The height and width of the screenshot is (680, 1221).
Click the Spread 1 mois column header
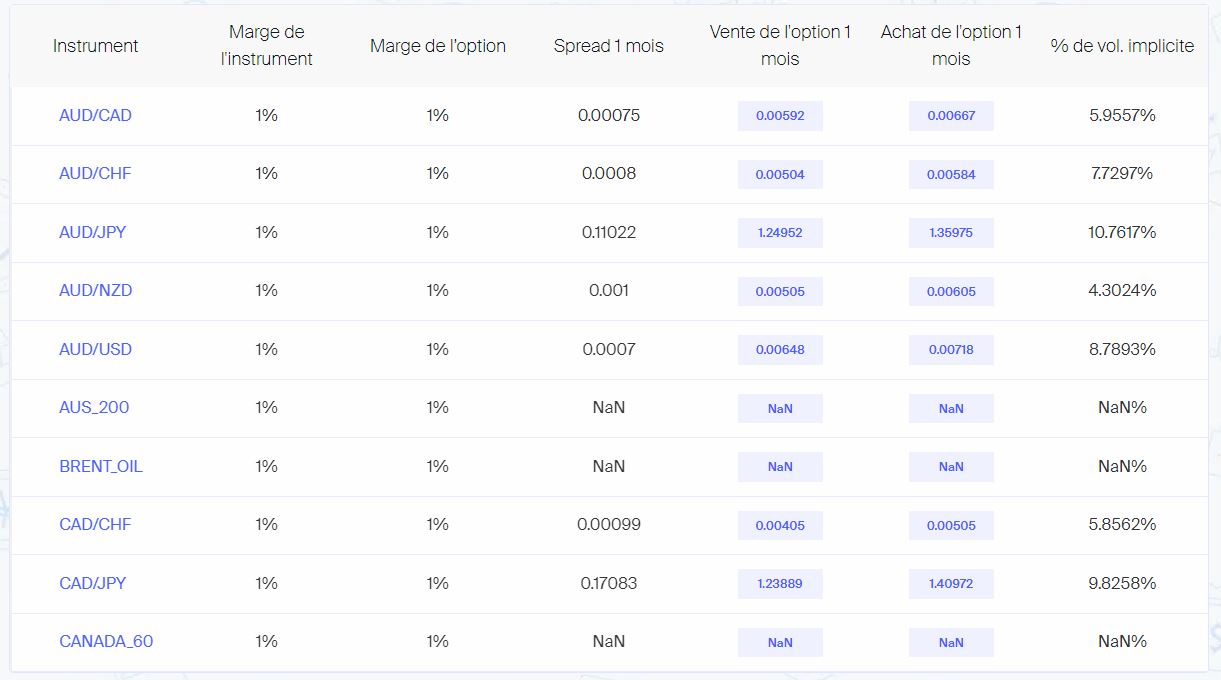(608, 46)
